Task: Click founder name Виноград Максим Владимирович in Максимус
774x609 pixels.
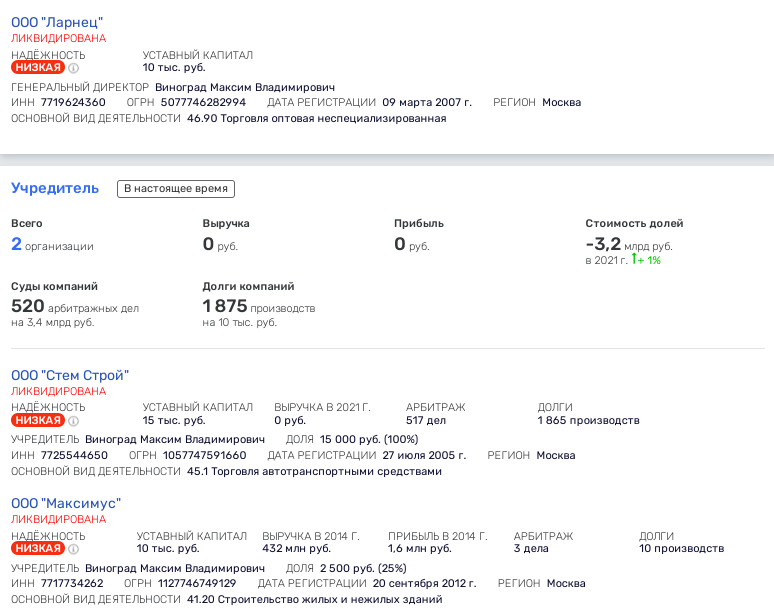Action: point(175,568)
